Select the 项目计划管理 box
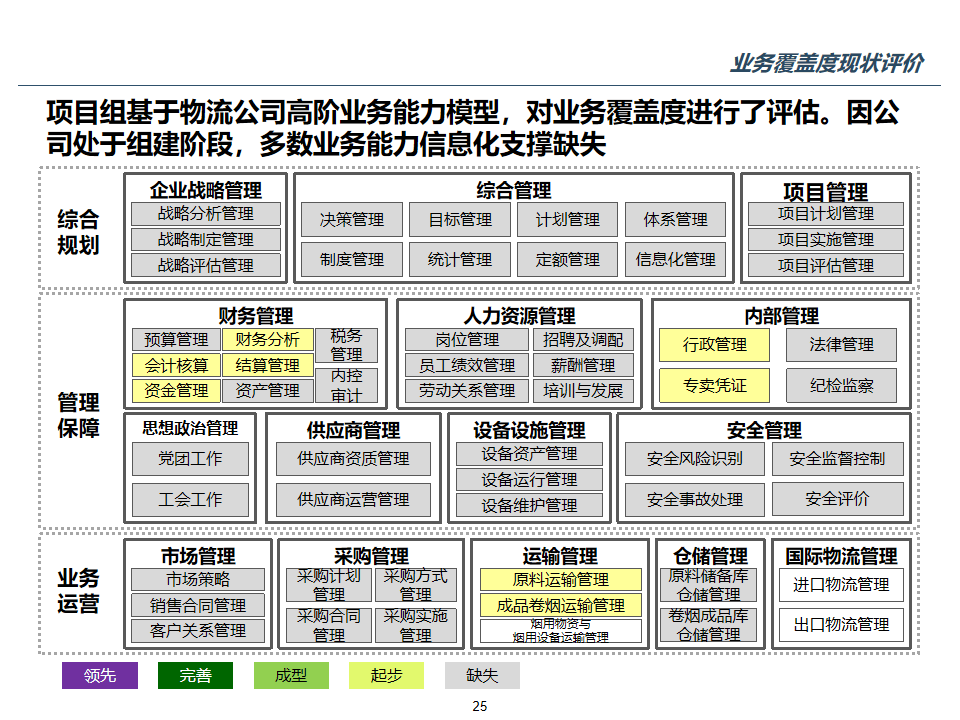Image resolution: width=960 pixels, height=720 pixels. coord(825,214)
